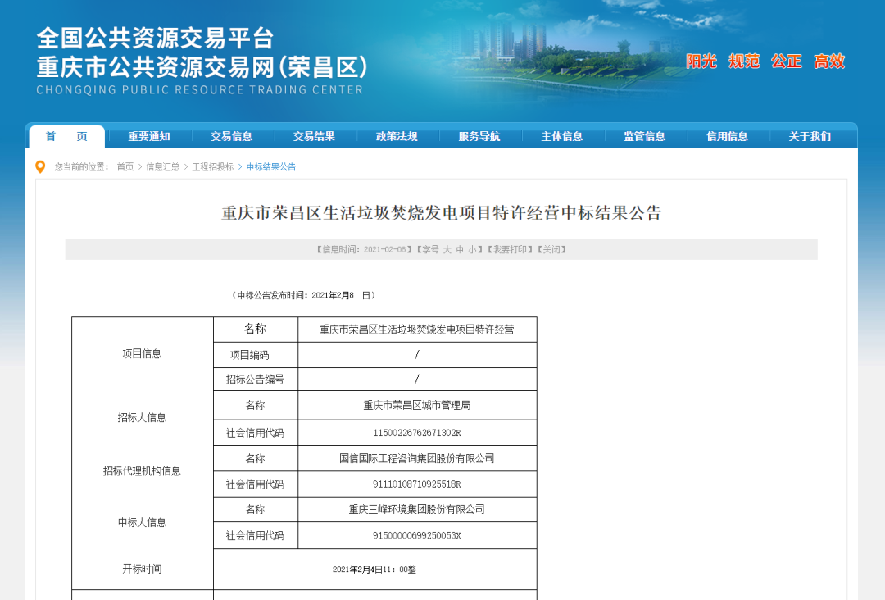Click the orange location pin icon

[40, 167]
